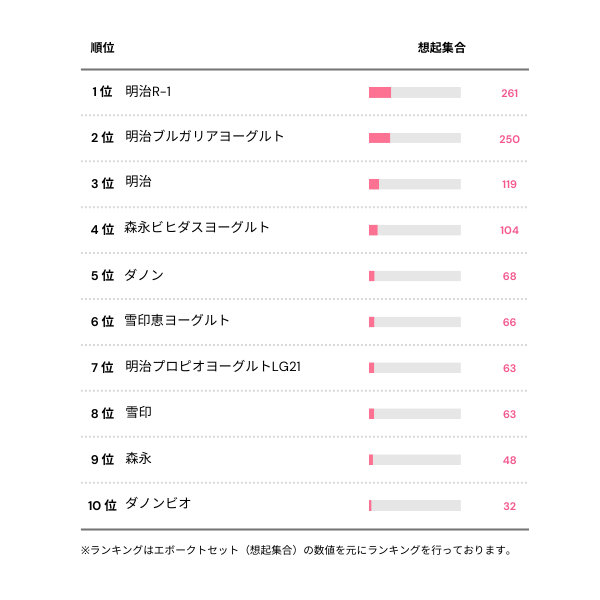Screen dimensions: 600x600
Task: Click the bar next to 明治ブルガリアヨーグルト
Action: coord(414,138)
